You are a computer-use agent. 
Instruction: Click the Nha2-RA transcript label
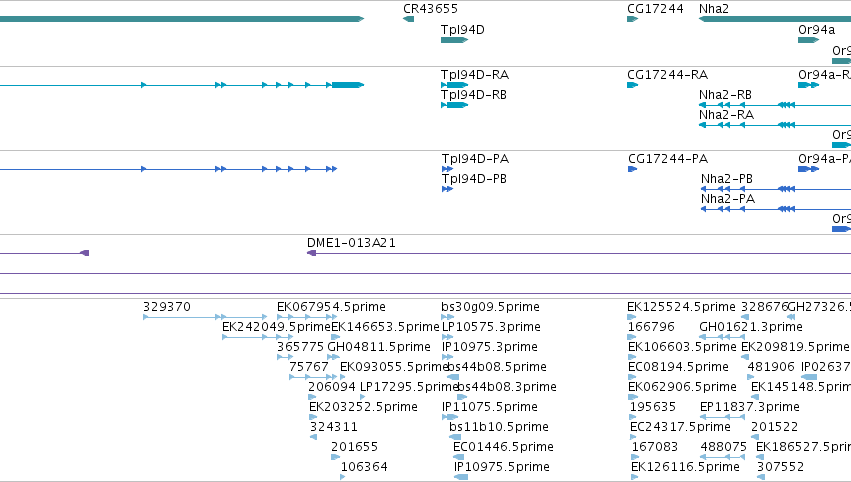pos(726,115)
